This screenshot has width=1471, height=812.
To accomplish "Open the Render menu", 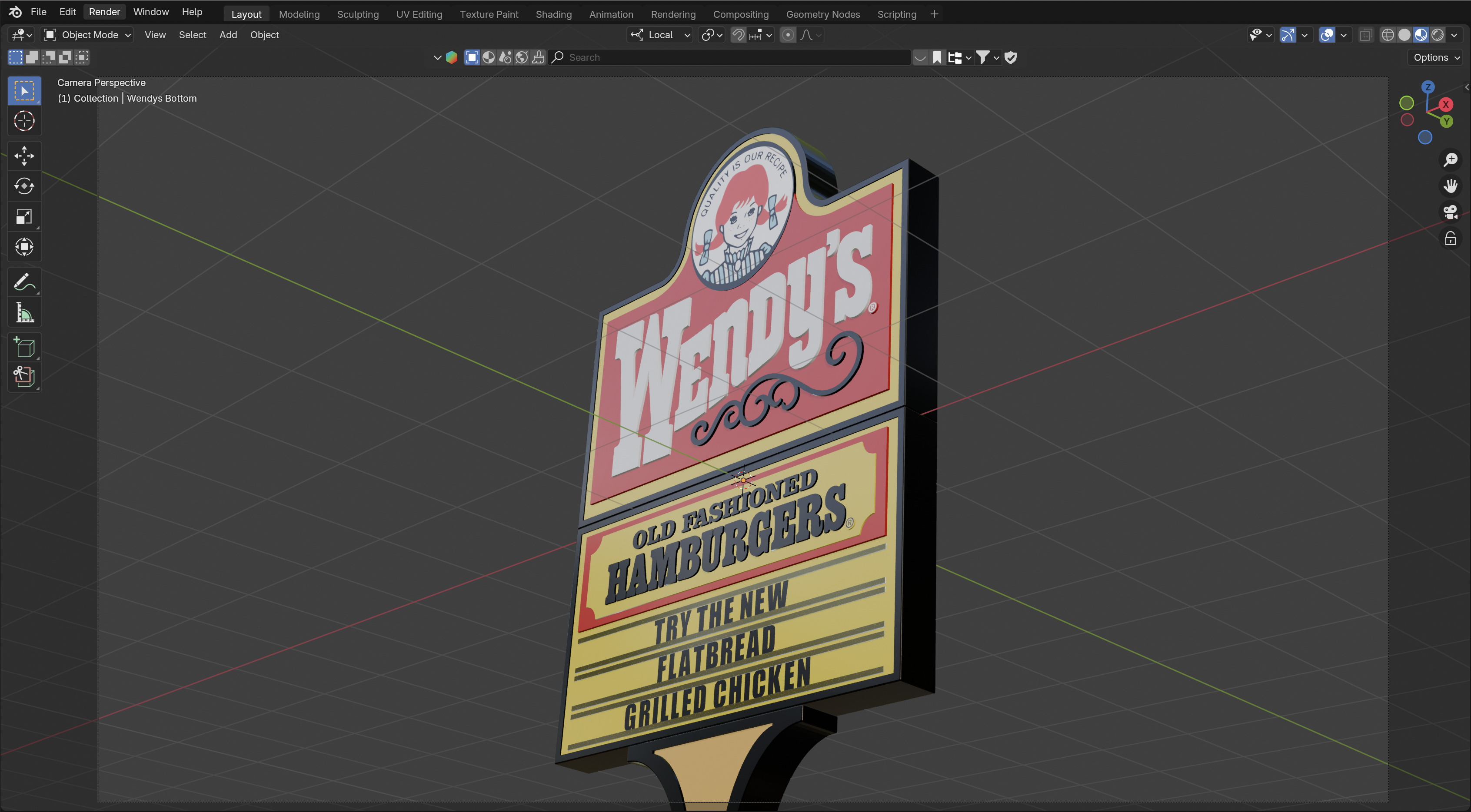I will point(104,11).
